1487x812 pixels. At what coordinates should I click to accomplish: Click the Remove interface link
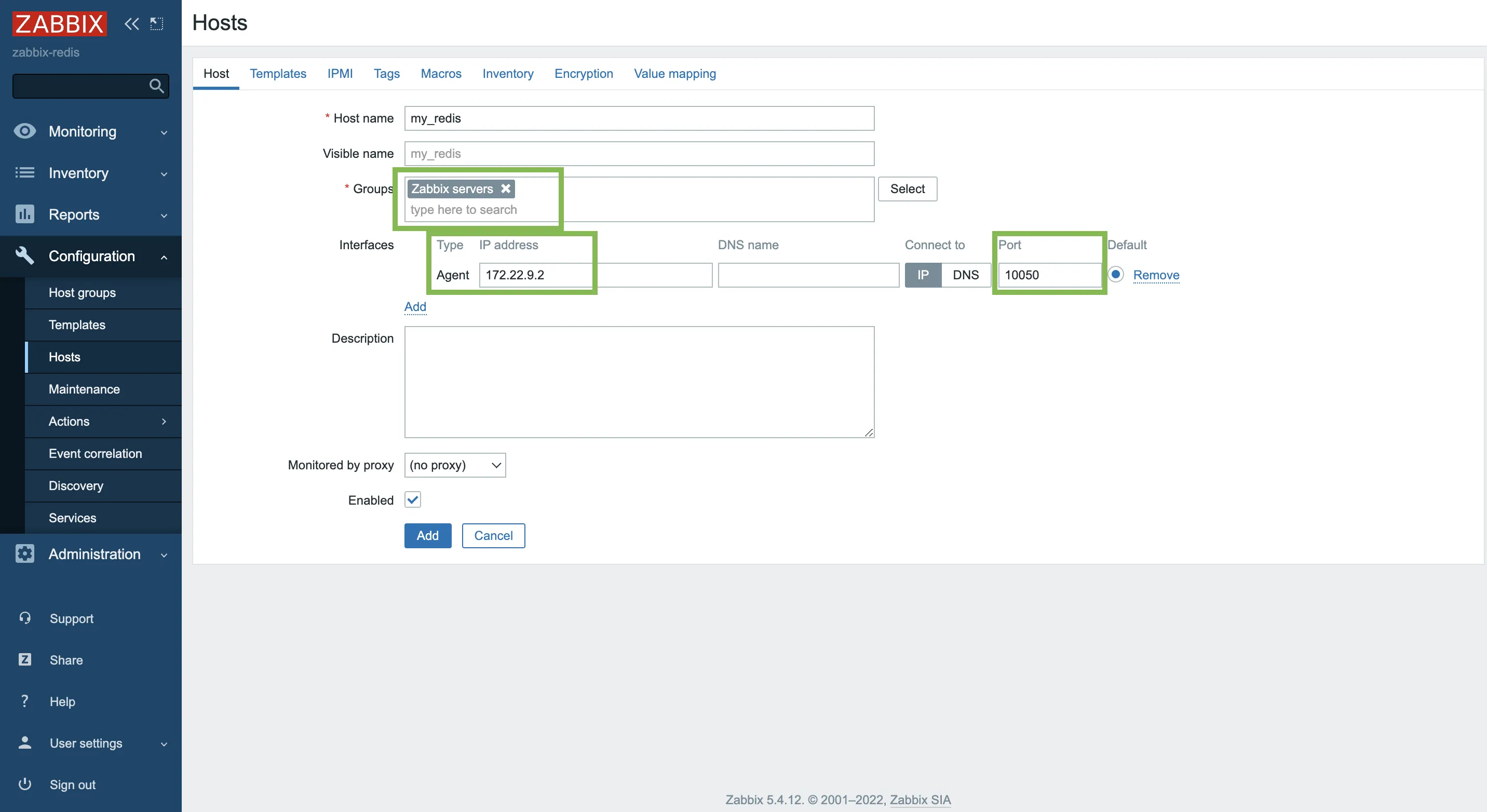1156,275
